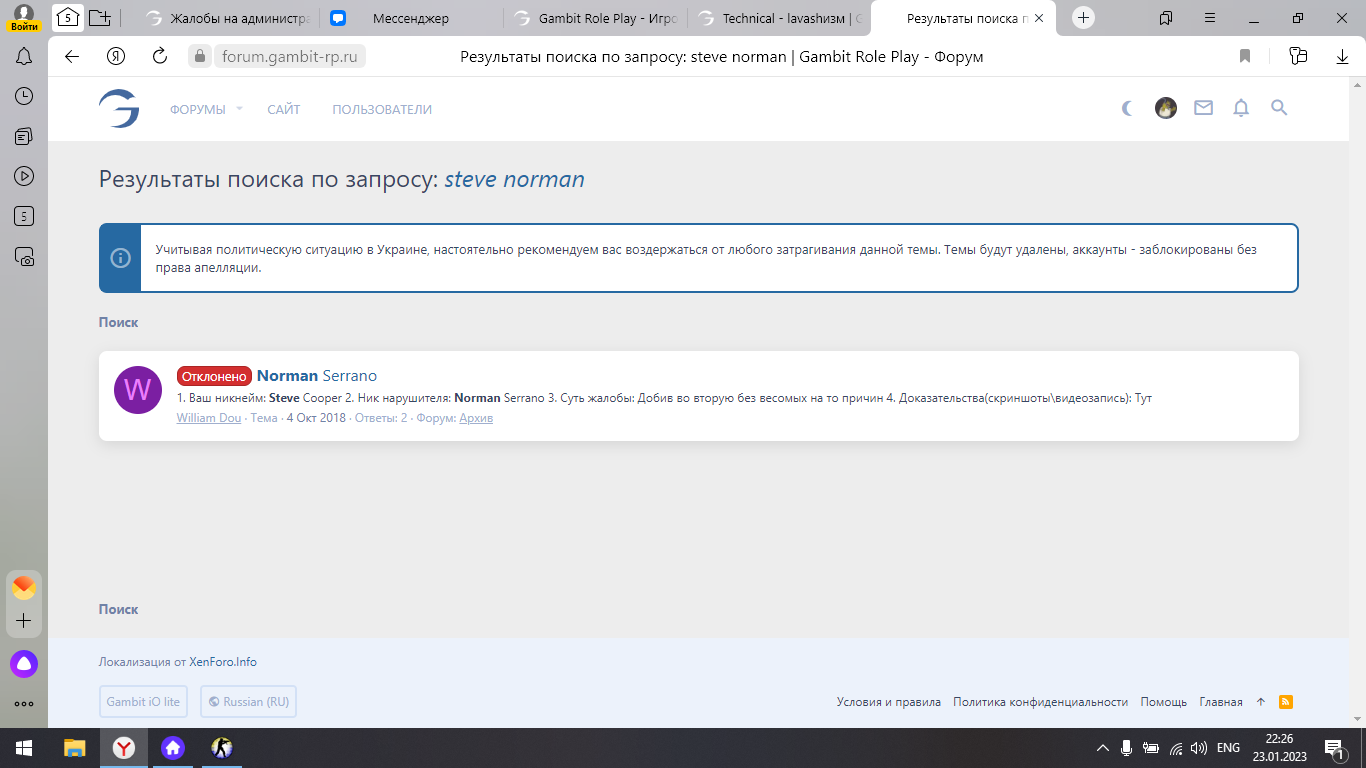
Task: Reload the current page
Action: pyautogui.click(x=159, y=56)
